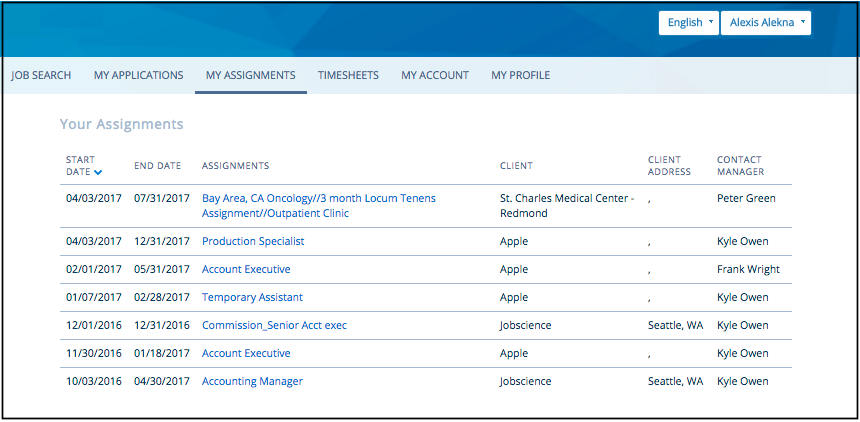860x422 pixels.
Task: Open Commission_Senior Acct exec assignment
Action: [274, 325]
